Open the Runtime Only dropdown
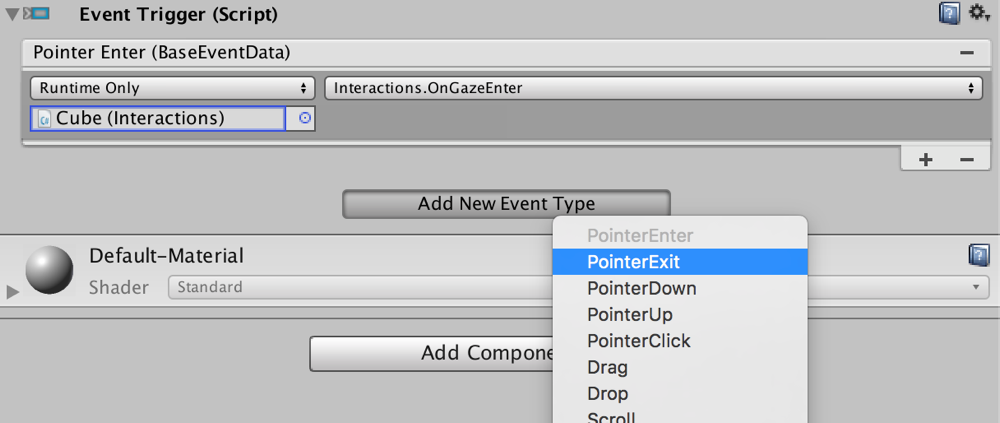 pyautogui.click(x=173, y=88)
